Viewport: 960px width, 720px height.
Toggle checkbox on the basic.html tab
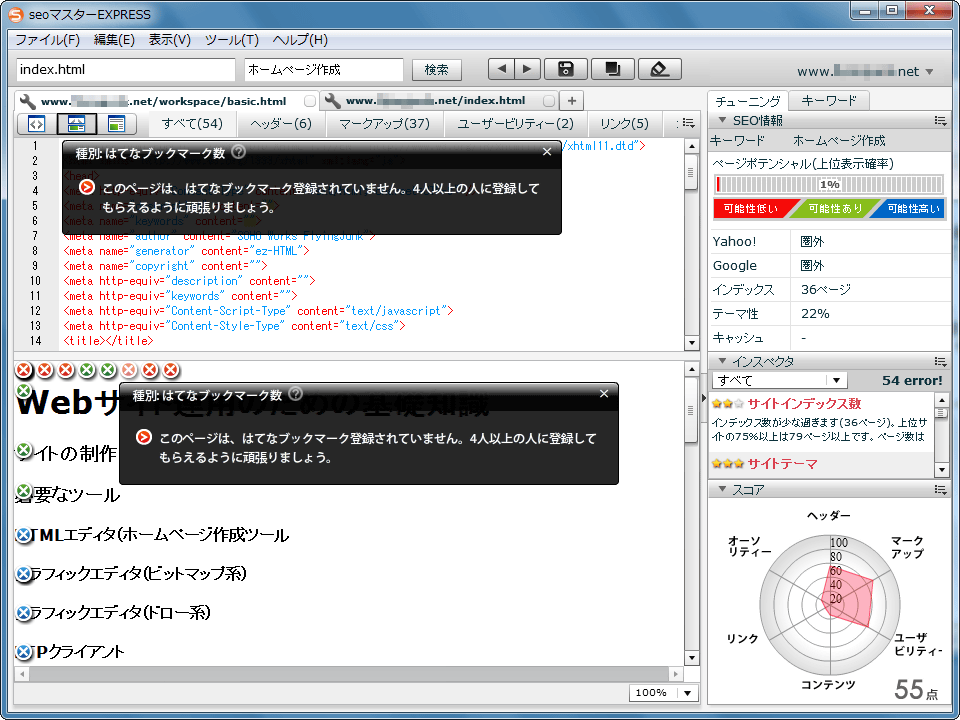coord(310,101)
